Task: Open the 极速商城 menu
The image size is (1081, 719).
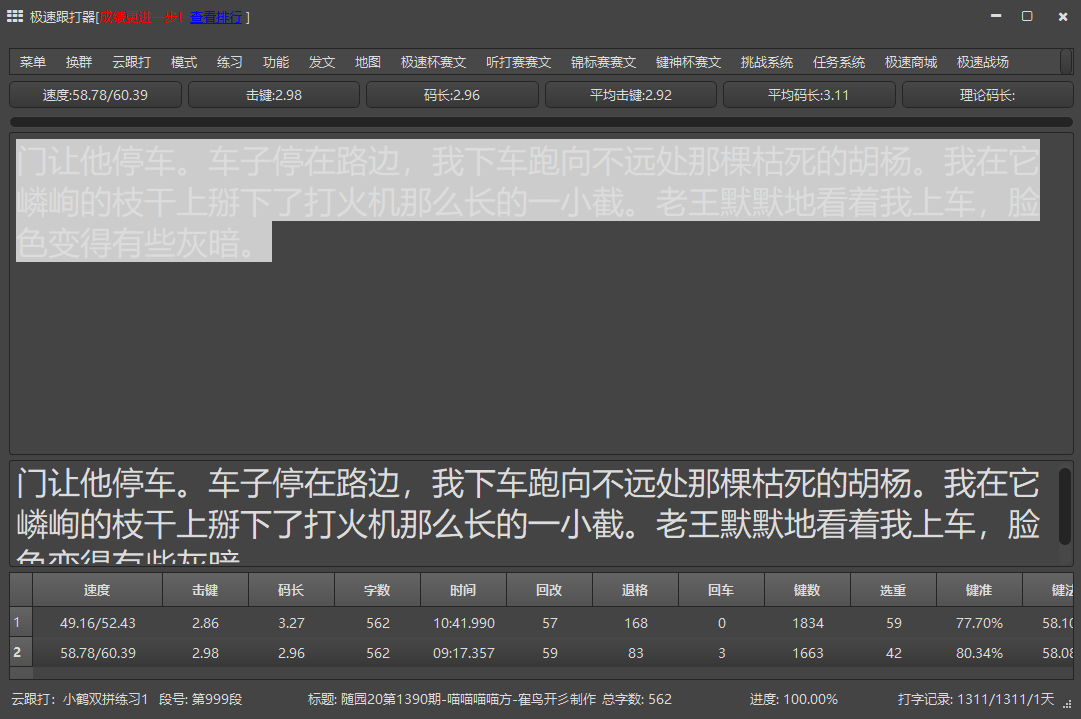Action: pos(911,62)
